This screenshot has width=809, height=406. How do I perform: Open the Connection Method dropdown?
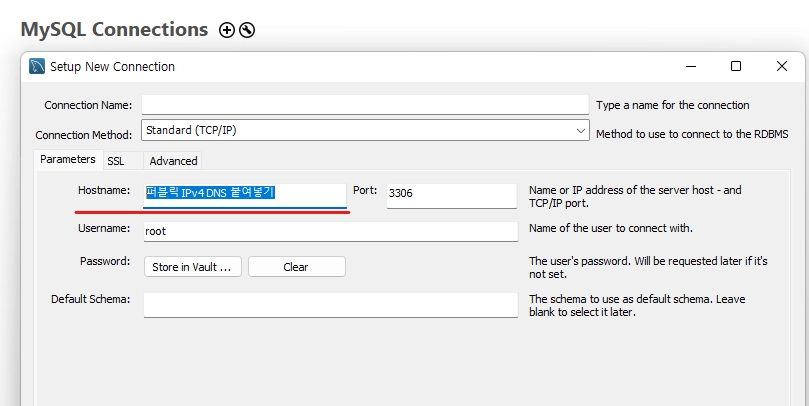click(x=365, y=131)
